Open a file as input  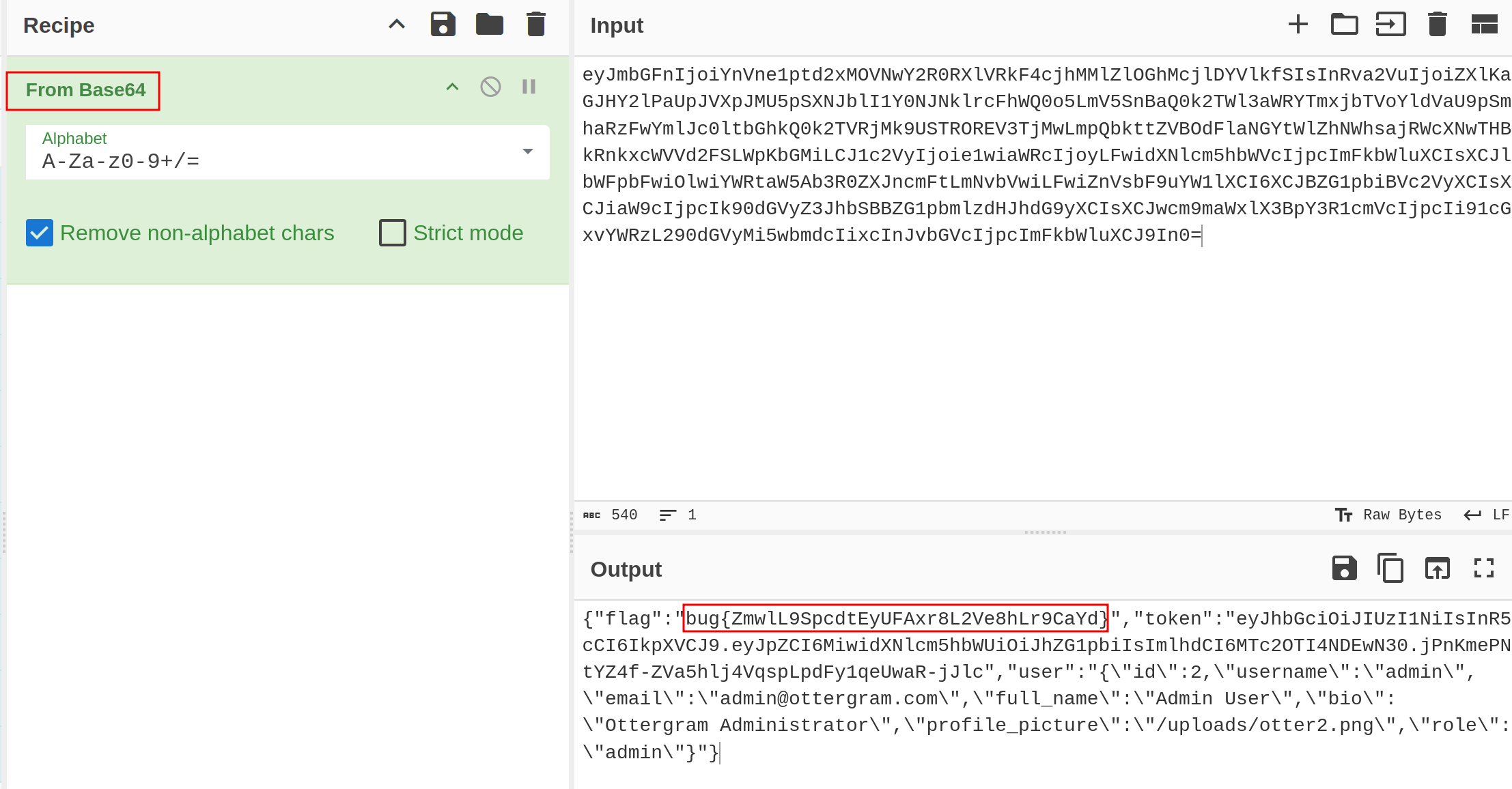tap(1390, 25)
